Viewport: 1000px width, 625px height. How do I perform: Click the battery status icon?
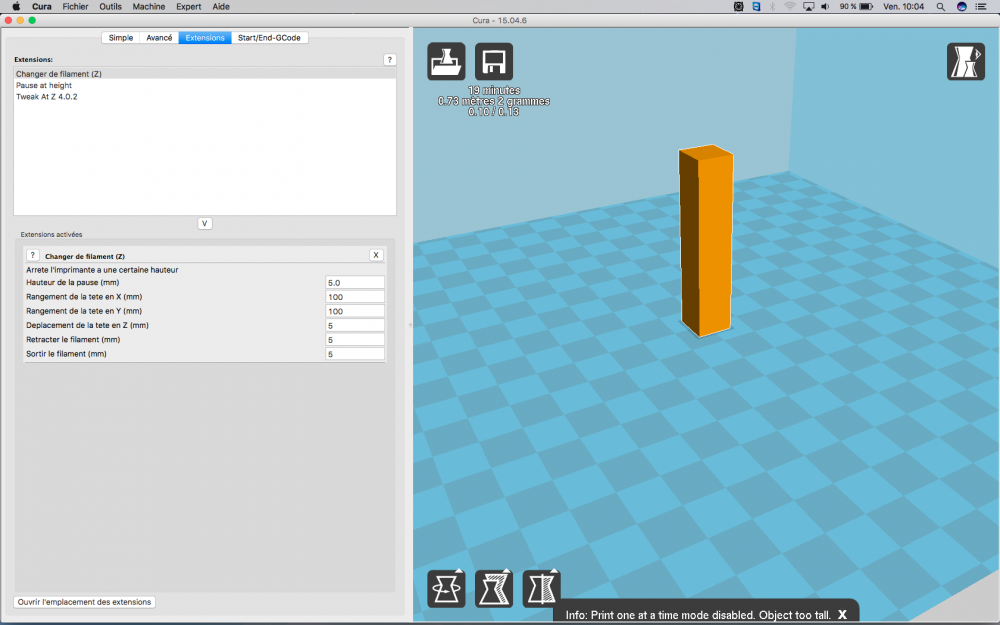coord(866,6)
